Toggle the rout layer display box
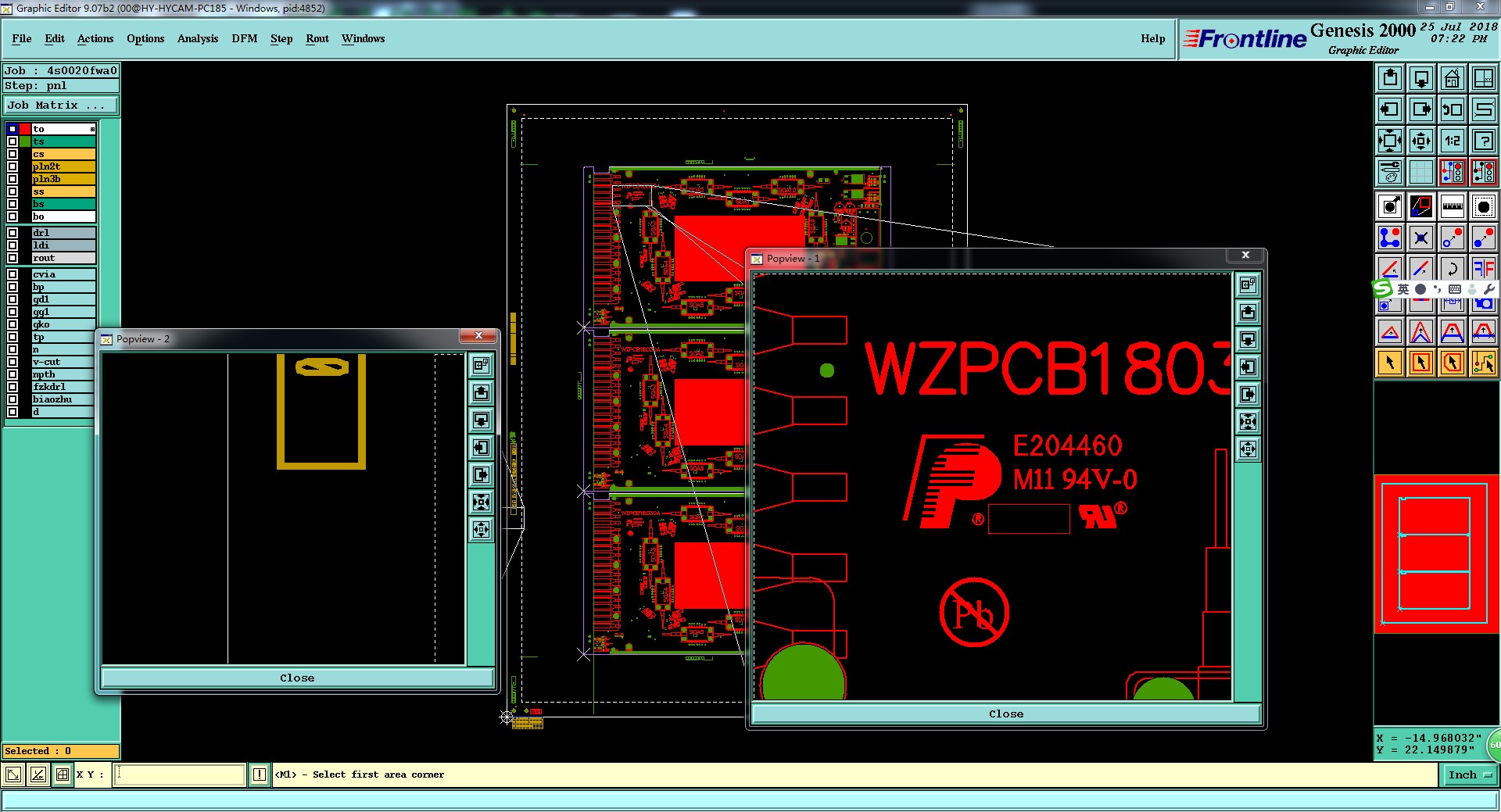The width and height of the screenshot is (1501, 812). (x=13, y=258)
